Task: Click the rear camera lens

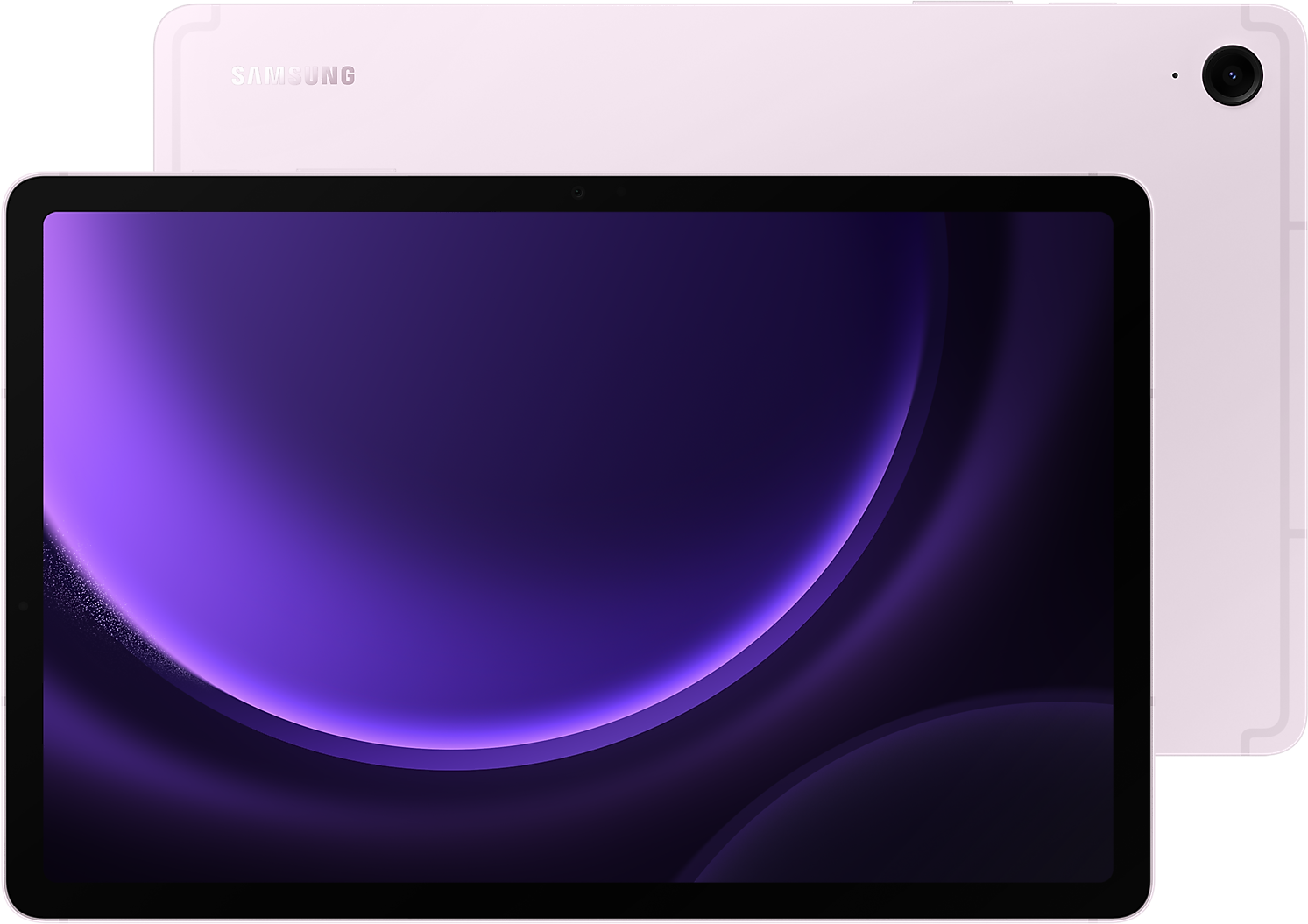Action: click(x=1233, y=75)
